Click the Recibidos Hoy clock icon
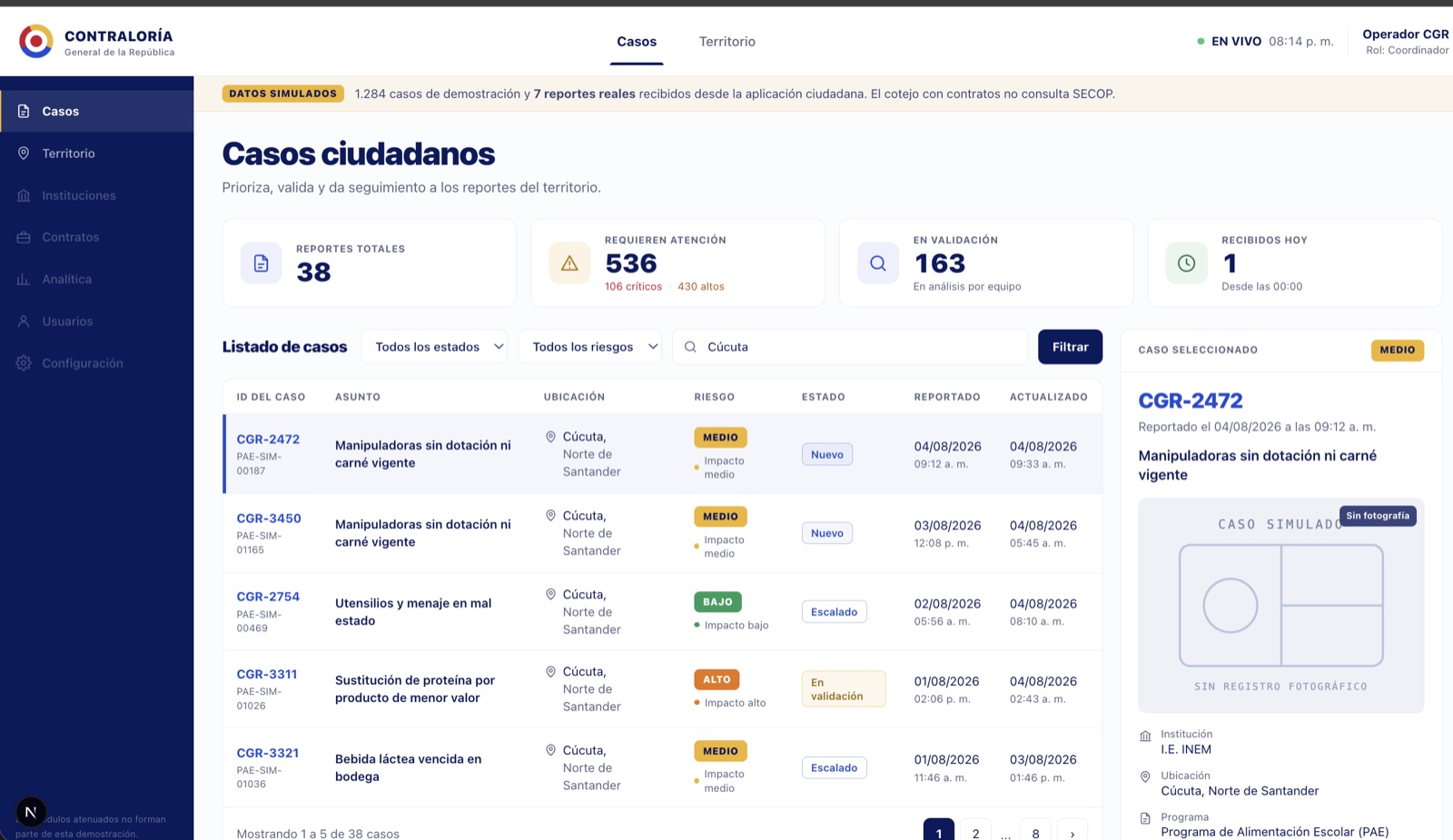The height and width of the screenshot is (840, 1453). click(1186, 263)
